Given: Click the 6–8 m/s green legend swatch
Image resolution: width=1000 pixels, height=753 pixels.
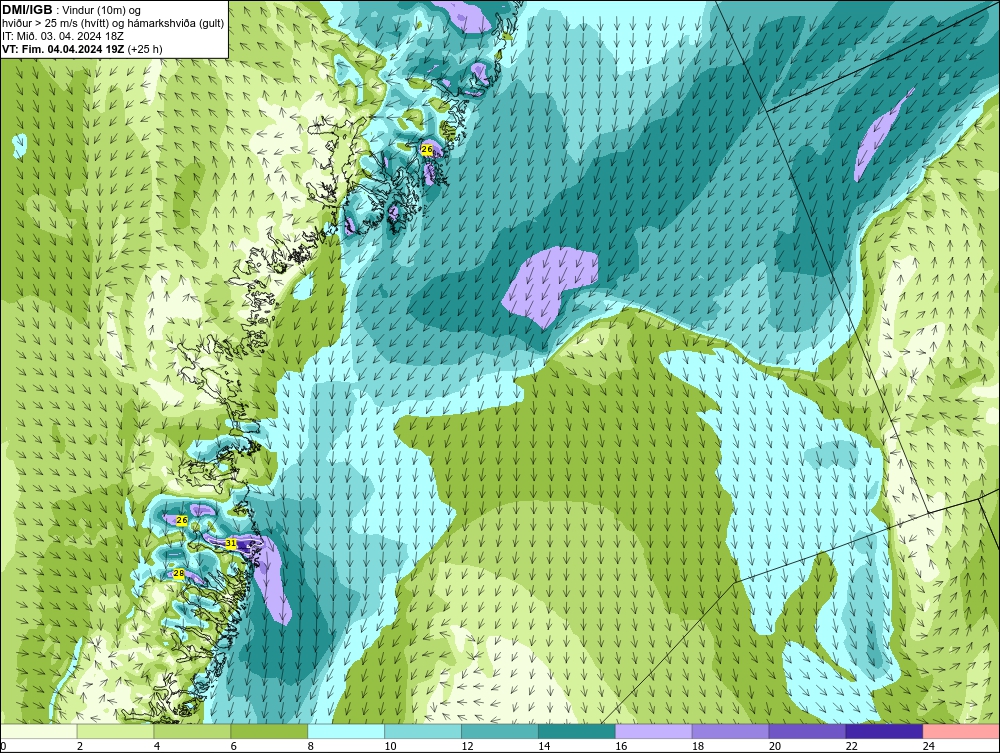Looking at the screenshot, I should tap(269, 731).
